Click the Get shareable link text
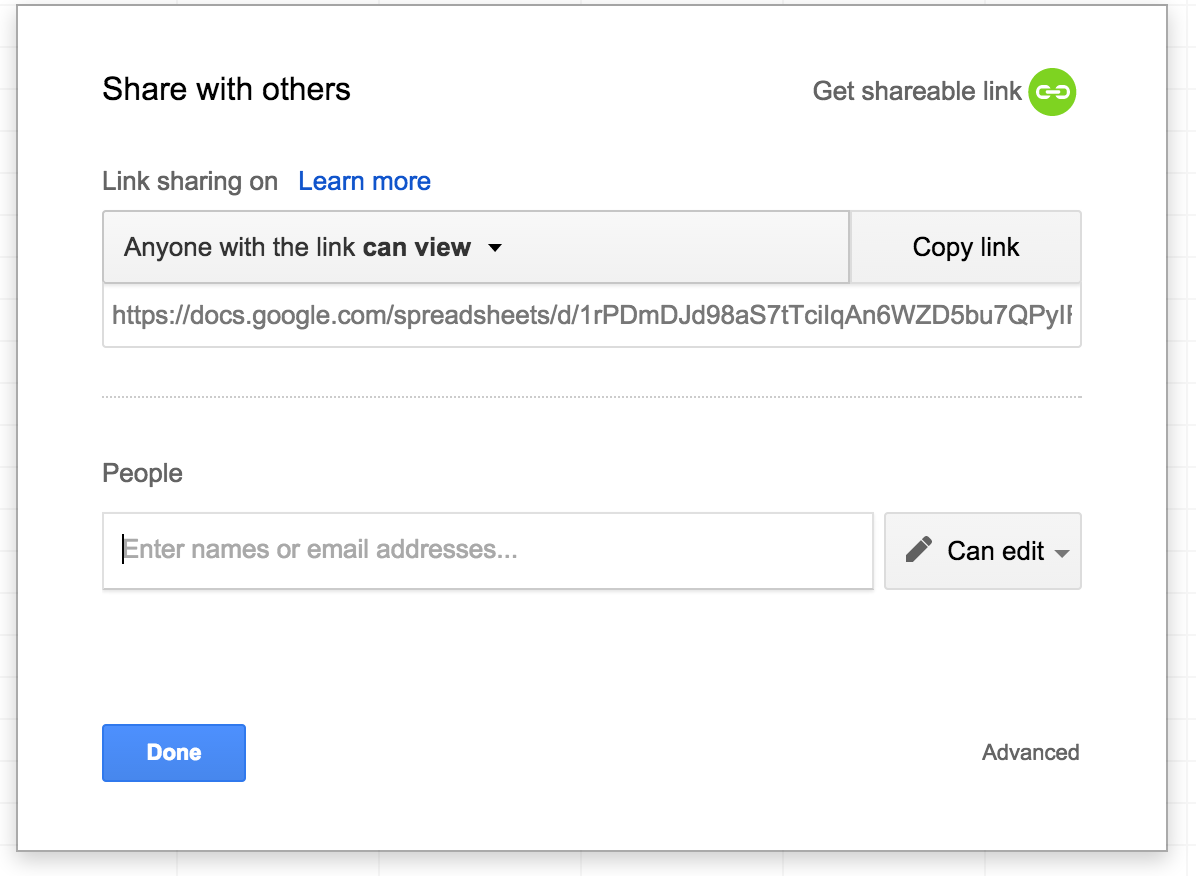 point(916,92)
